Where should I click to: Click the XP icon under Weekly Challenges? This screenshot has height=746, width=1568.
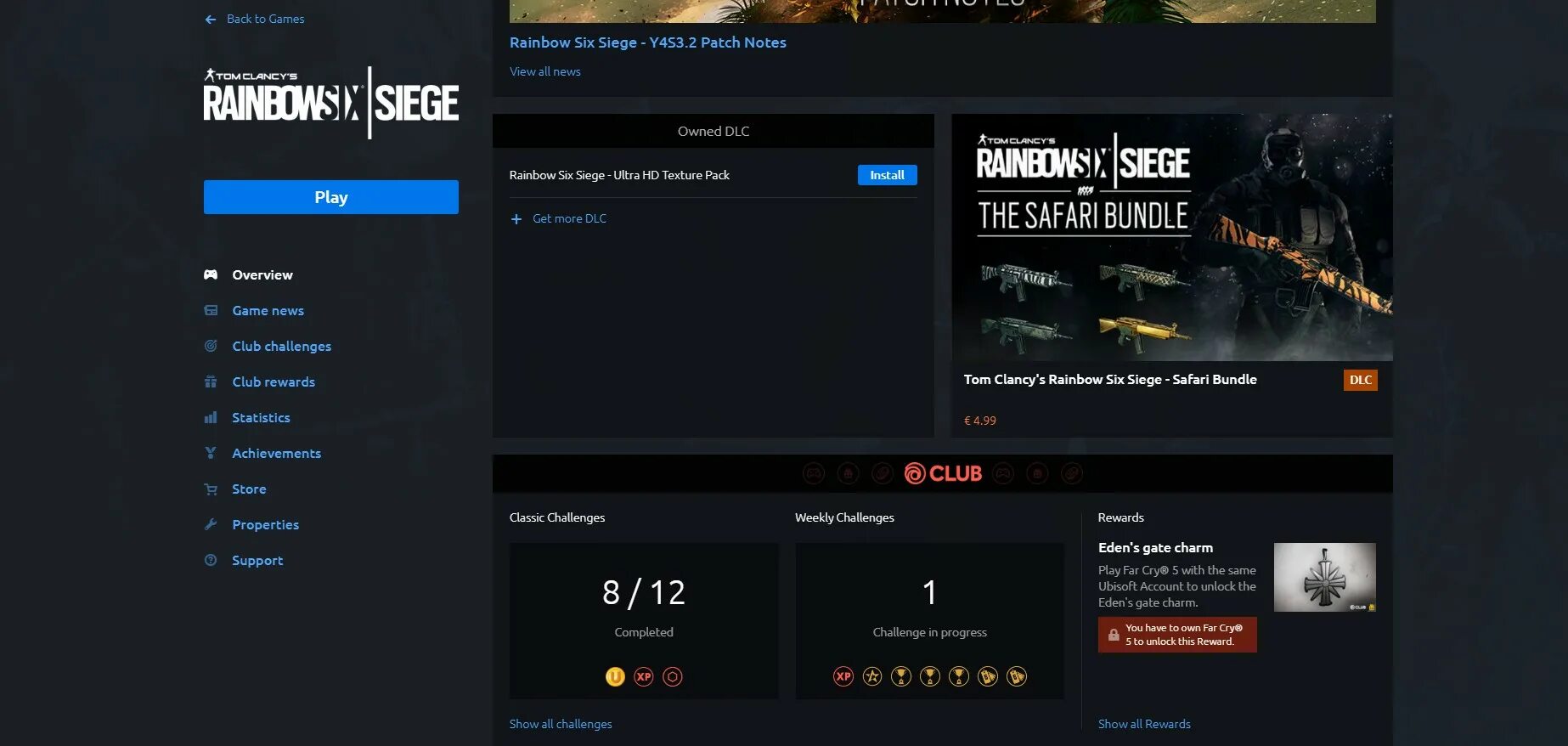(843, 676)
